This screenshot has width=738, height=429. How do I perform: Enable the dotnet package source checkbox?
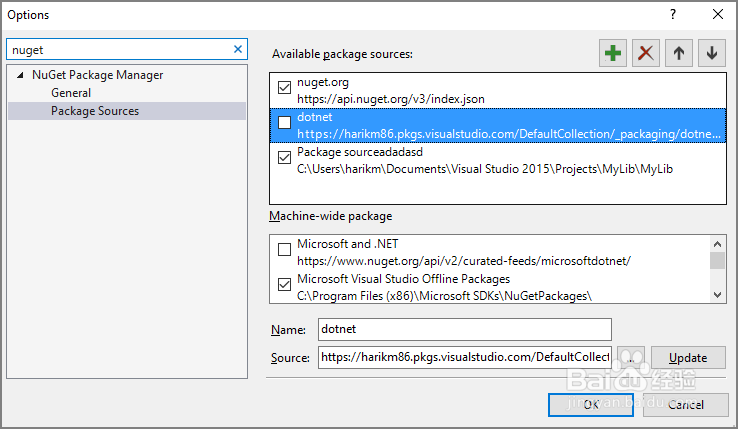click(284, 122)
